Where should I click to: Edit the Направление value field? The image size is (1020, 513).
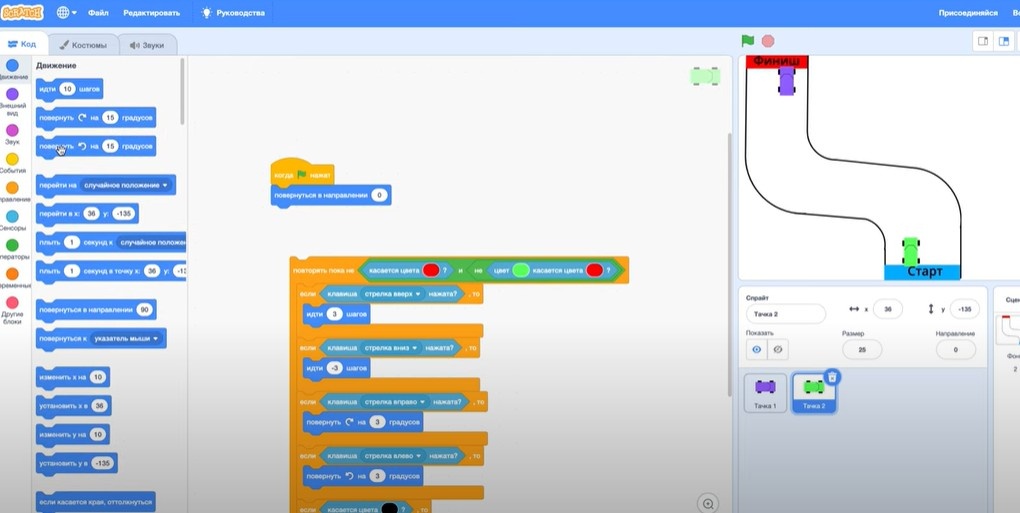pyautogui.click(x=956, y=350)
